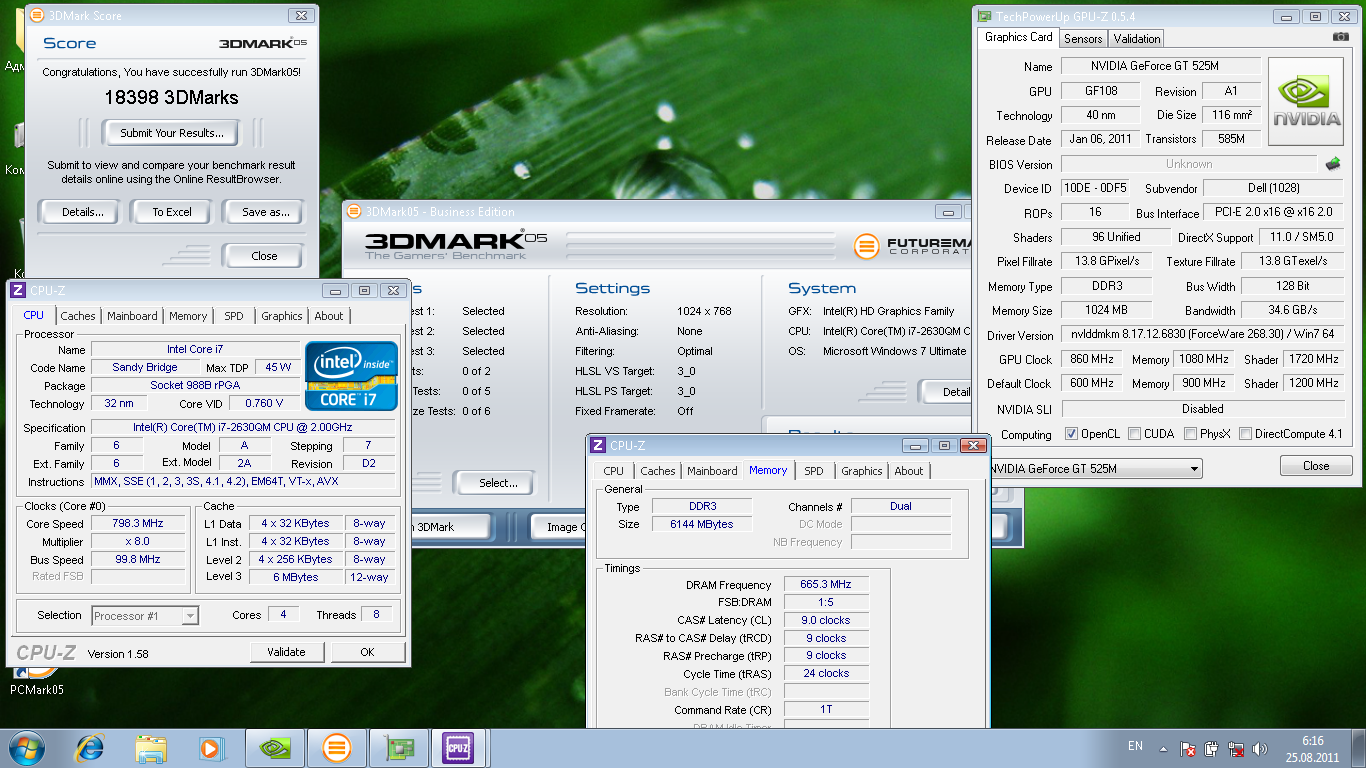Click the Bus Interface value PCI-E 2.0 x16
This screenshot has height=768, width=1366.
click(1274, 213)
